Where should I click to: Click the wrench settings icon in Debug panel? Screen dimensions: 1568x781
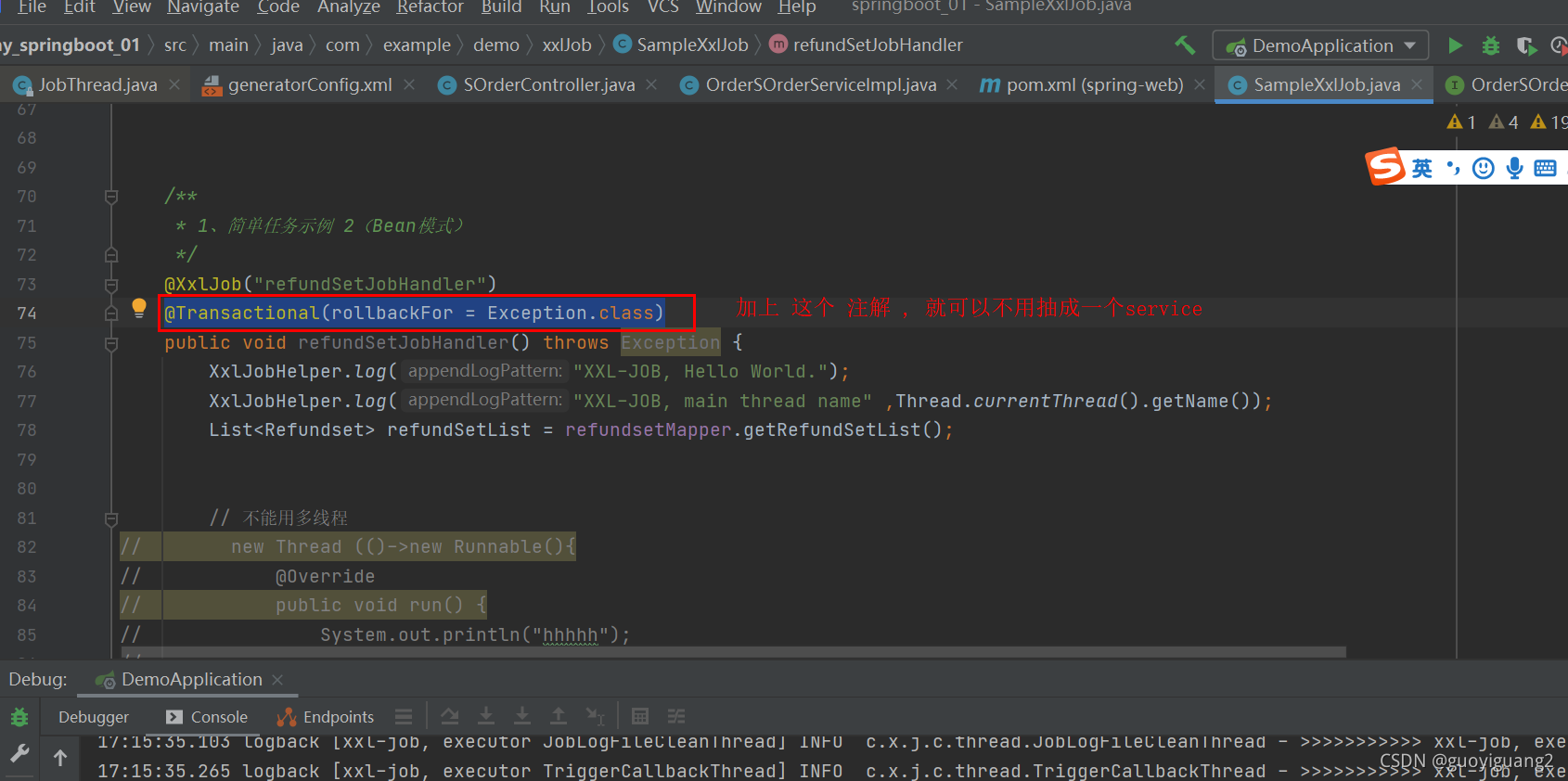(x=19, y=753)
